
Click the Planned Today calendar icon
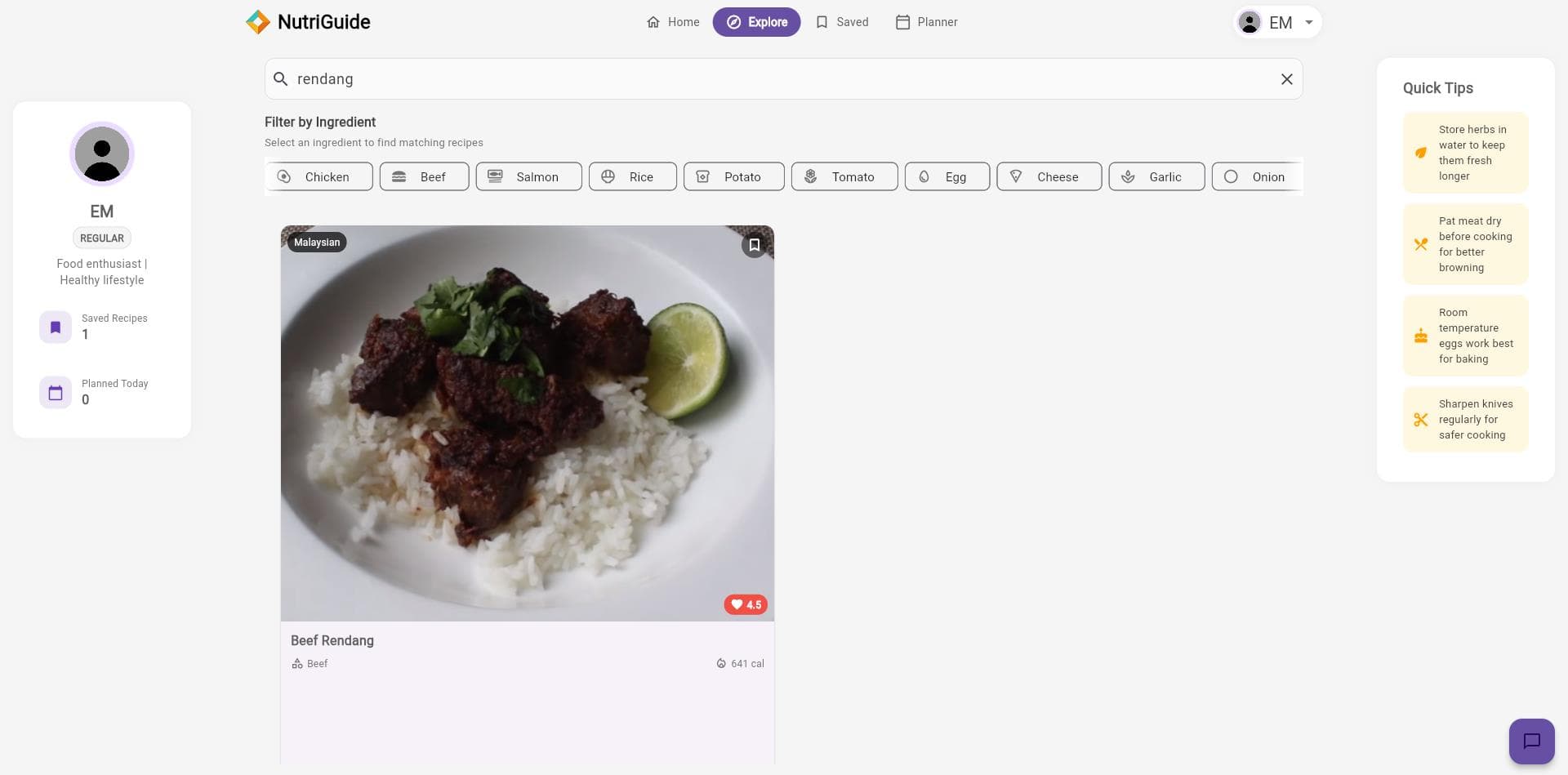pyautogui.click(x=55, y=392)
